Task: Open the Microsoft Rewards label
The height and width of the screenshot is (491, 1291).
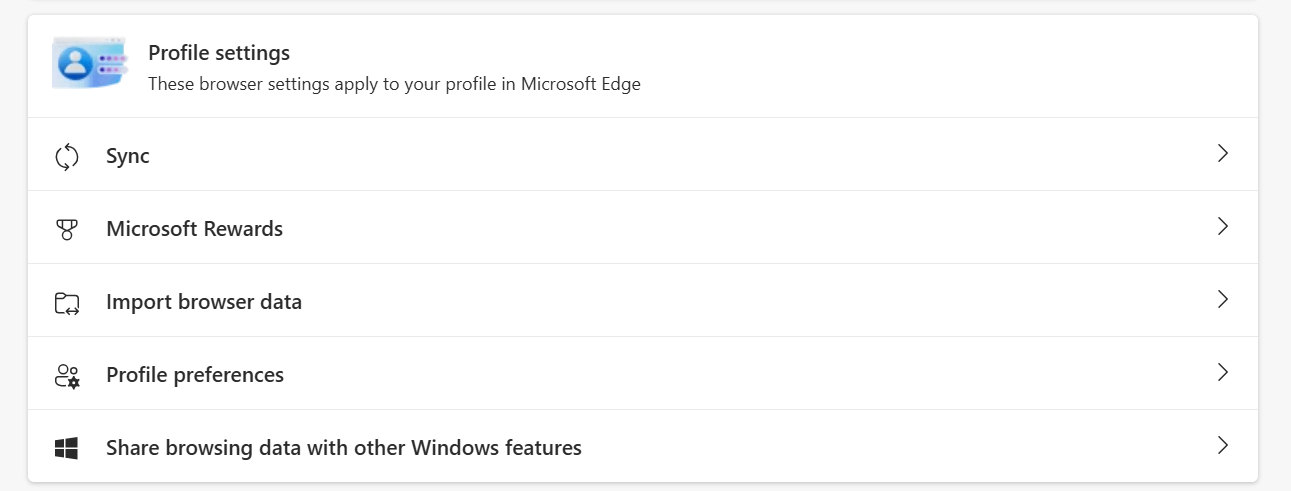Action: [x=194, y=229]
